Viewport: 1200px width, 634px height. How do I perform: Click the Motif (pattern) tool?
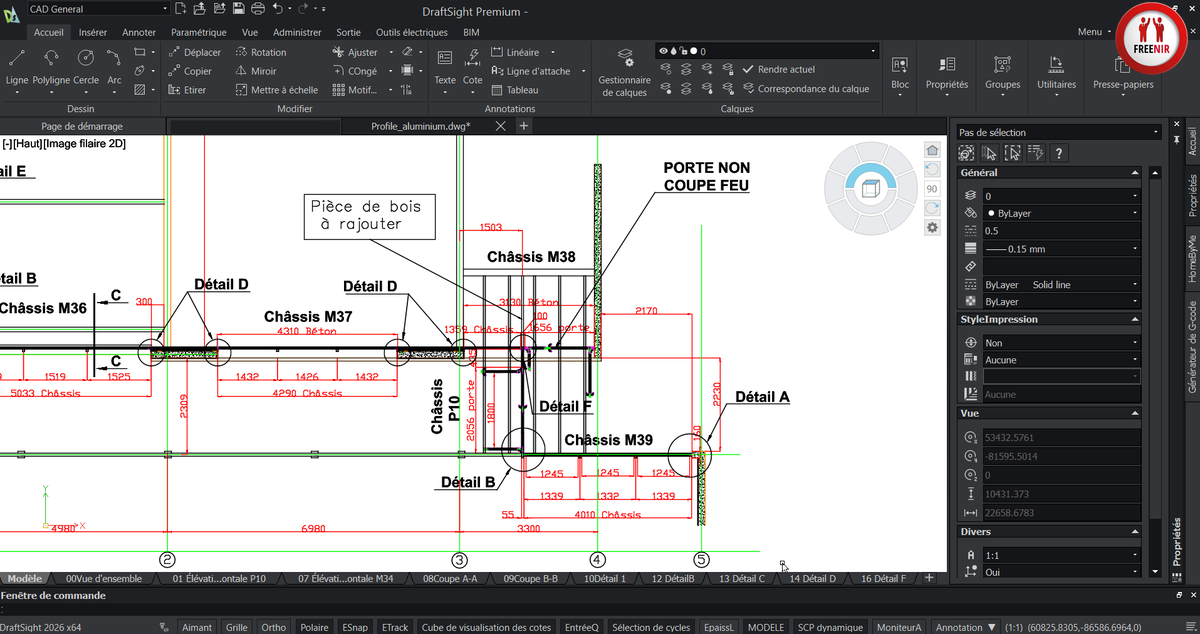[354, 90]
